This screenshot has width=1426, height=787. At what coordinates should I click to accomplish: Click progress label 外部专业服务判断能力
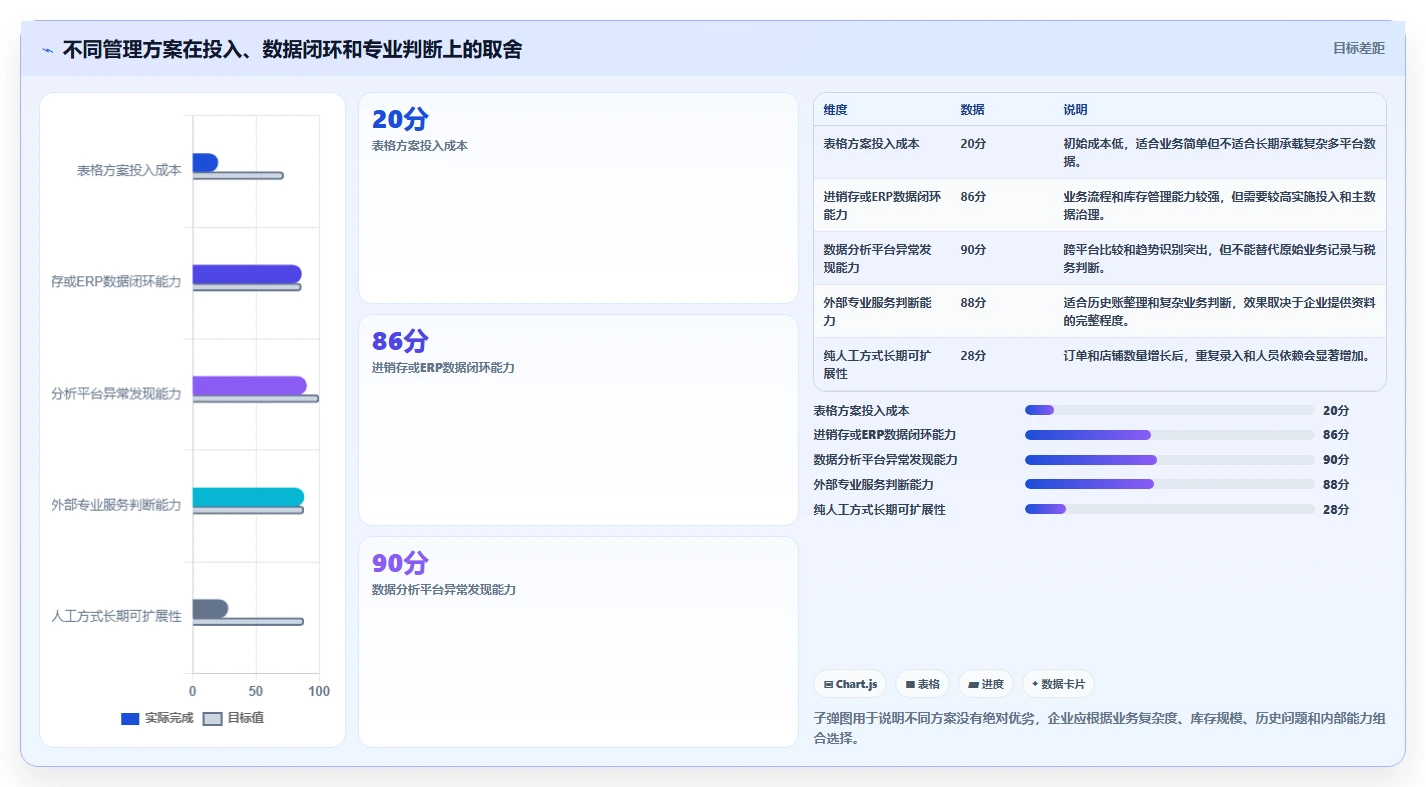[x=874, y=484]
